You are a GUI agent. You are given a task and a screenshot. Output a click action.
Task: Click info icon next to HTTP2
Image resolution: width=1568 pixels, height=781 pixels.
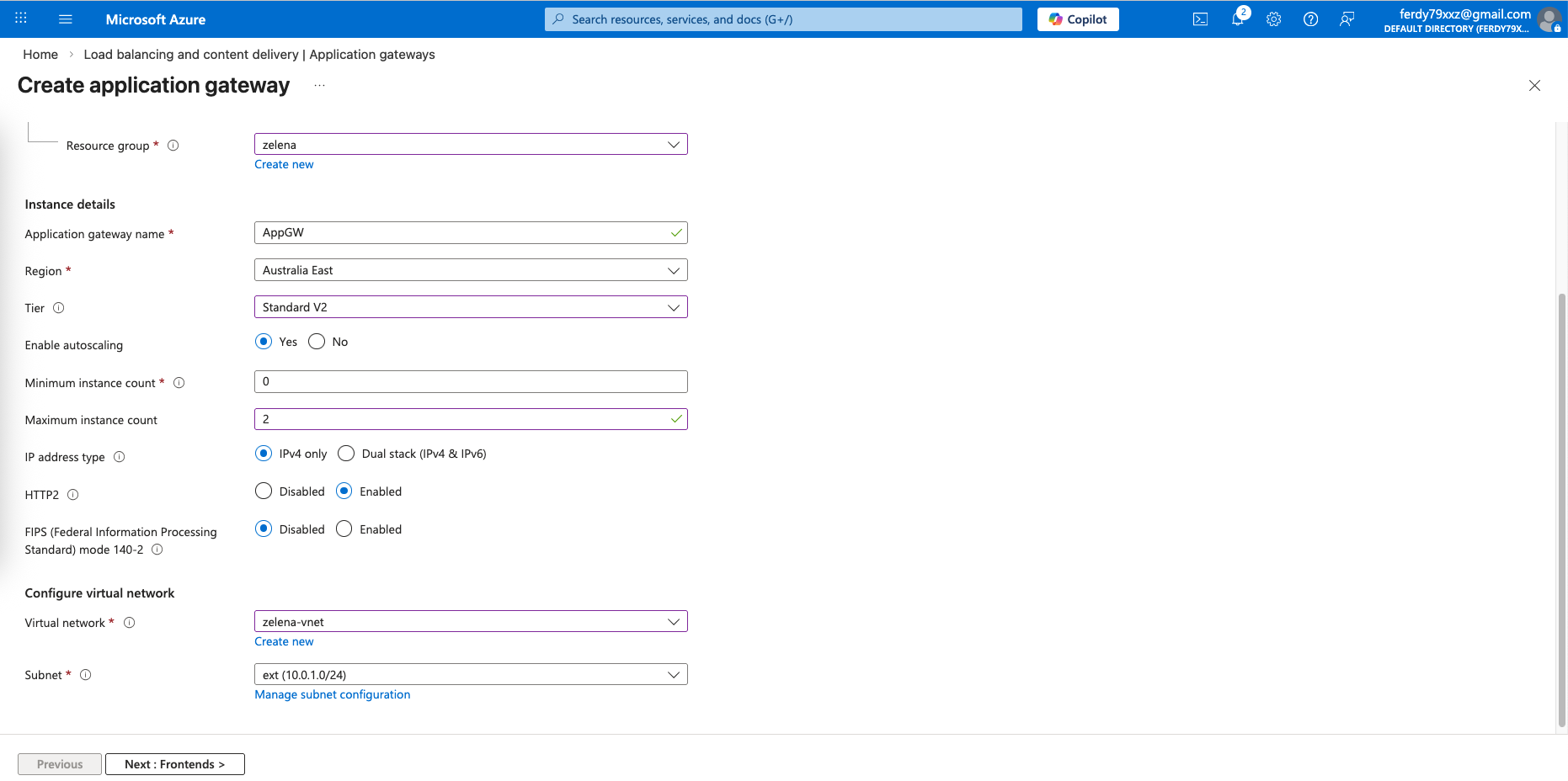[73, 495]
